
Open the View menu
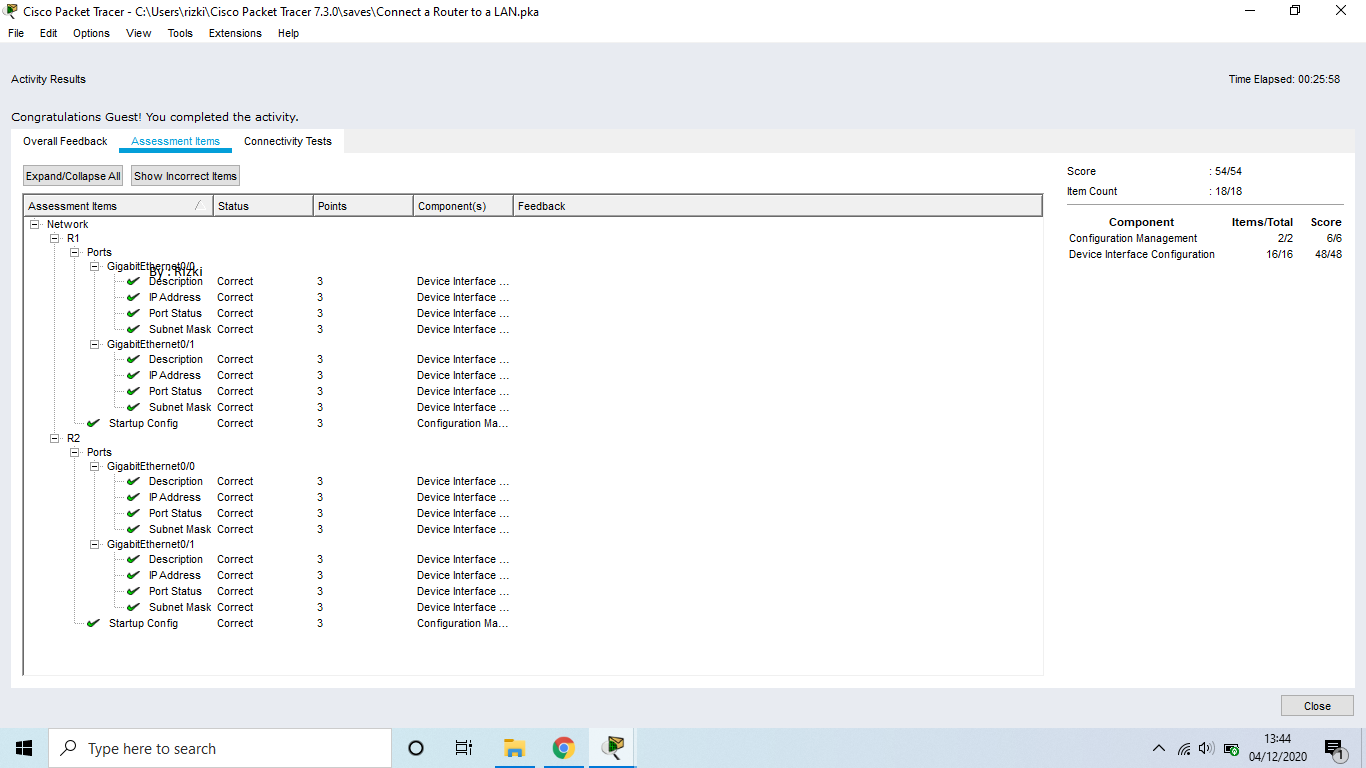pos(139,33)
